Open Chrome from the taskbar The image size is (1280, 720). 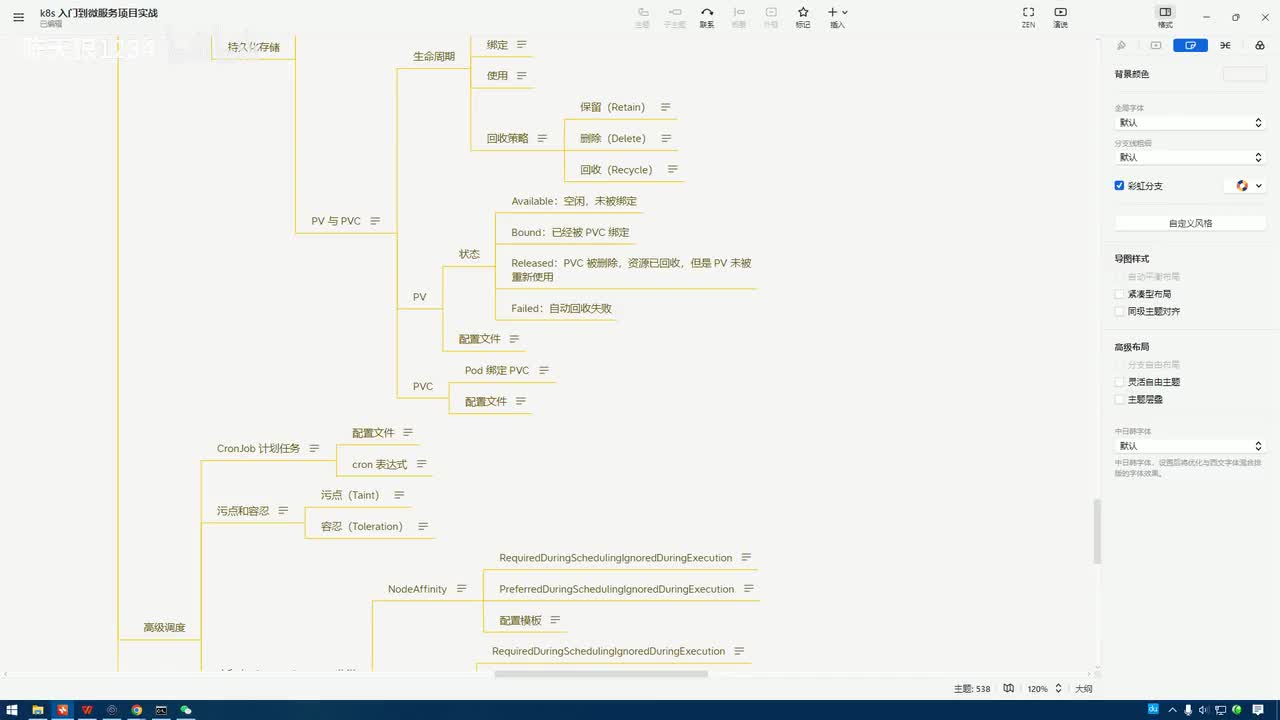point(136,710)
